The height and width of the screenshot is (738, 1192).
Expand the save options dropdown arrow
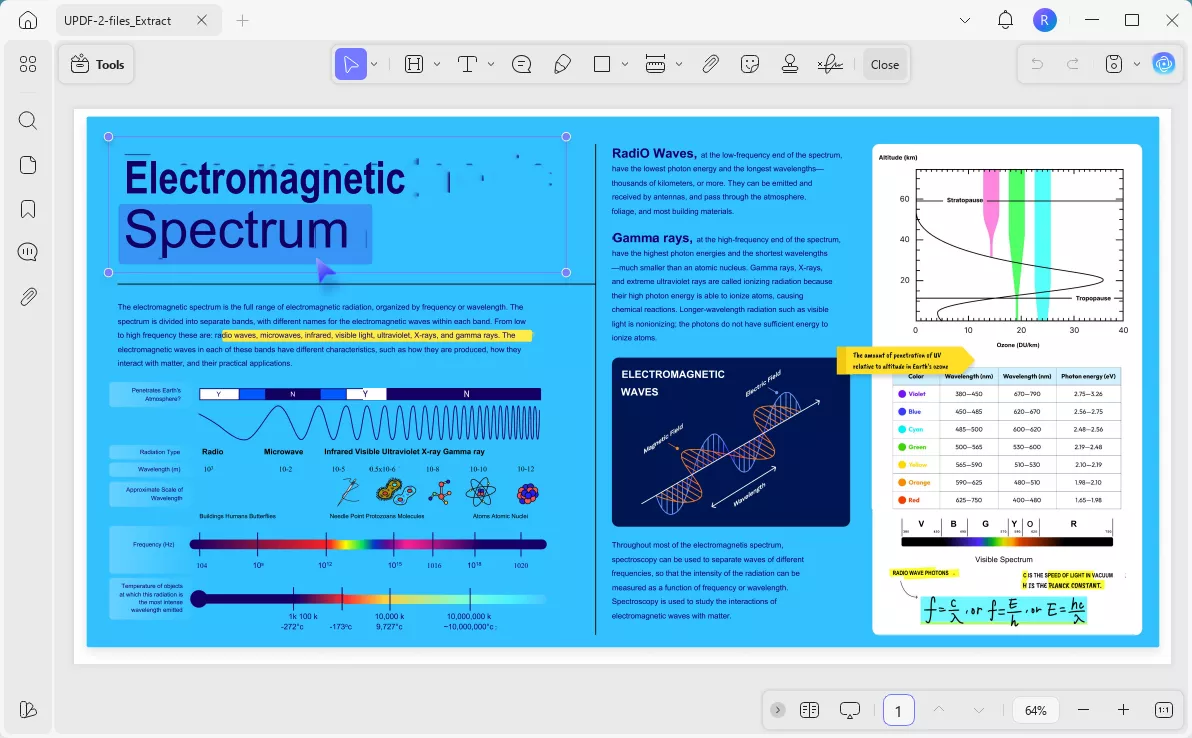(1137, 64)
